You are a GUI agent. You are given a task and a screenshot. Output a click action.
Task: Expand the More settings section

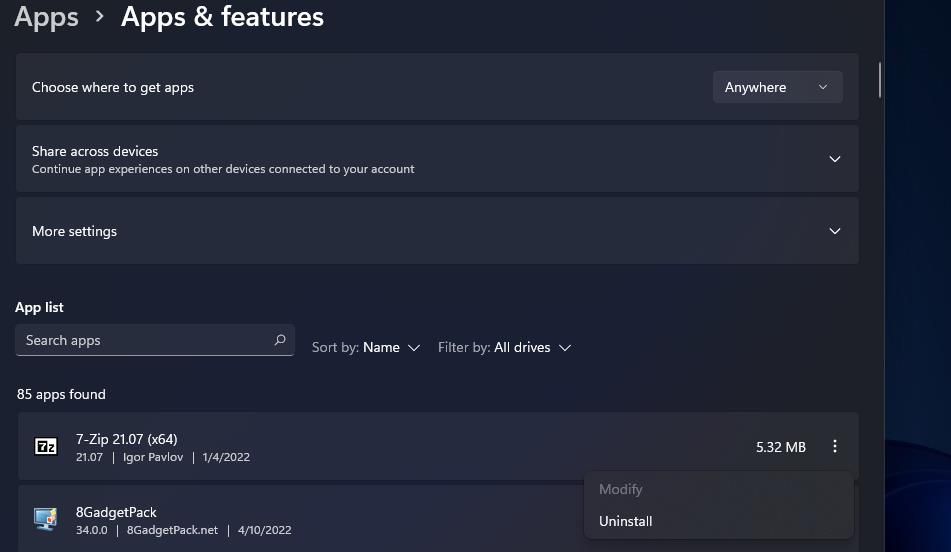(835, 231)
